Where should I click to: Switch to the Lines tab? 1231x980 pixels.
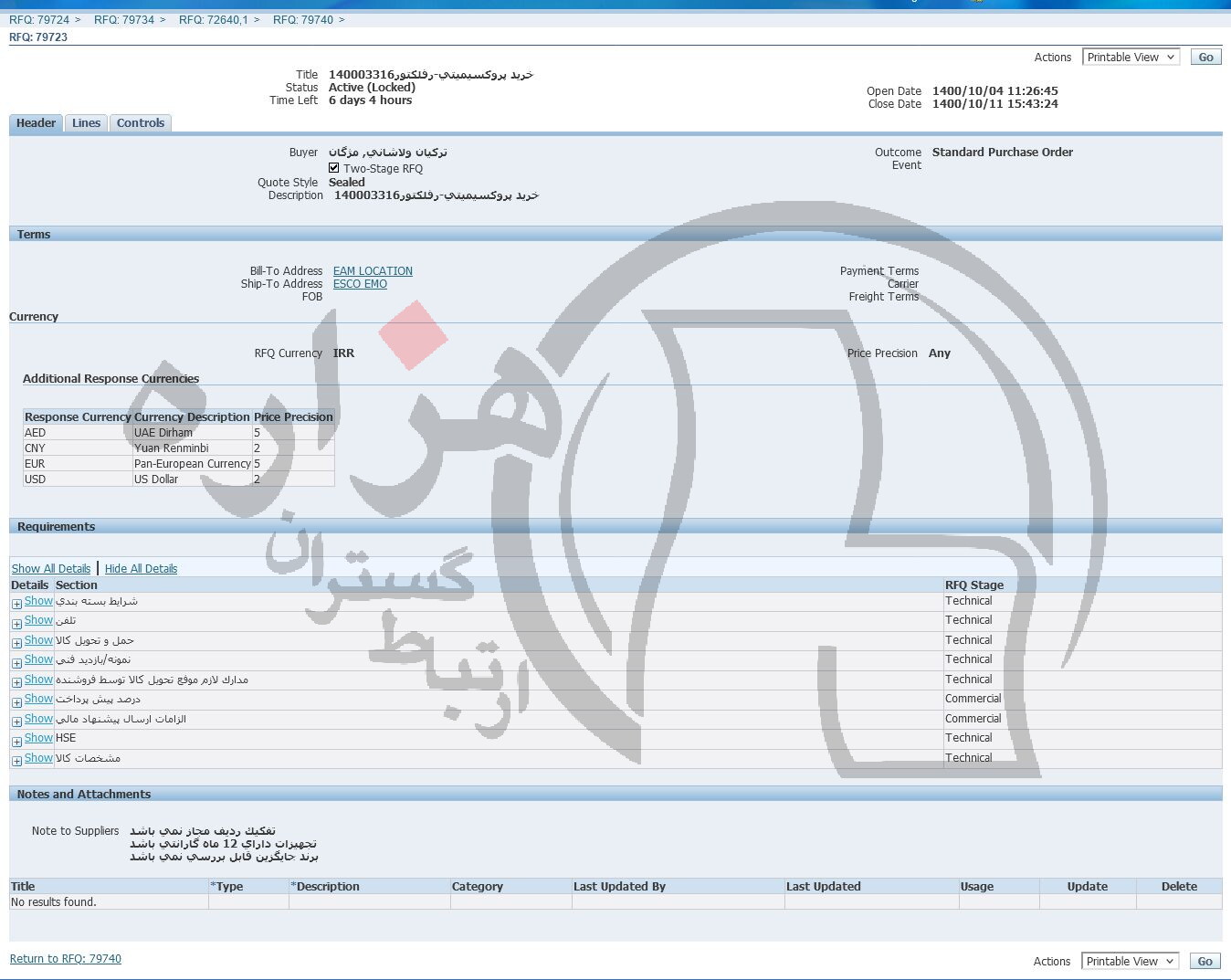(86, 123)
